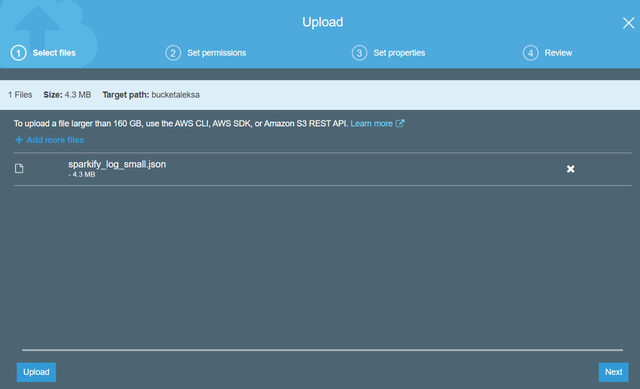Click the Add more files link
Viewport: 640px width, 389px height.
[55, 140]
